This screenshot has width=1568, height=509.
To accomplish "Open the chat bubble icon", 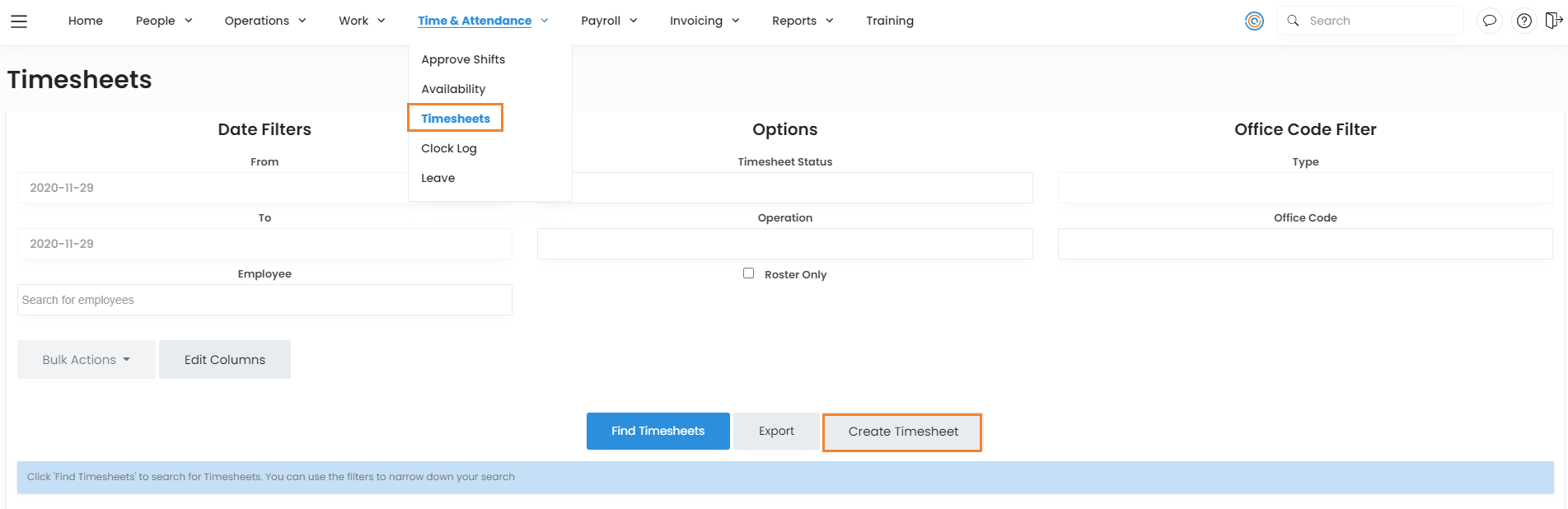I will 1489,21.
